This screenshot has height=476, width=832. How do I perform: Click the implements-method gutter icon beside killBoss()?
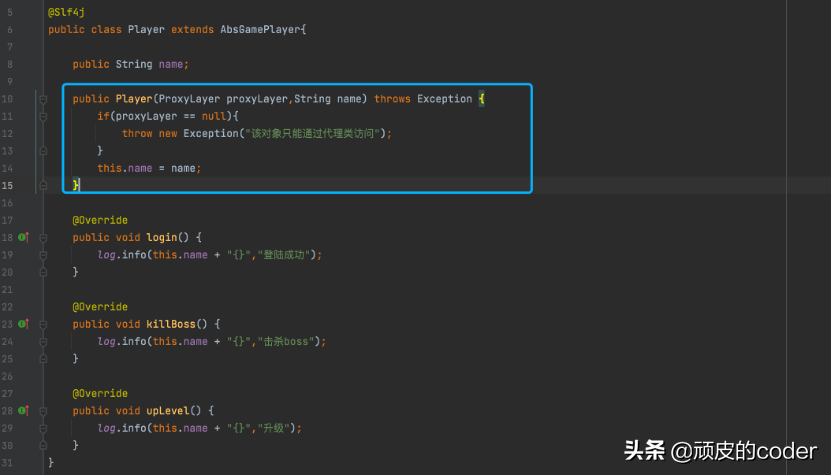click(22, 324)
